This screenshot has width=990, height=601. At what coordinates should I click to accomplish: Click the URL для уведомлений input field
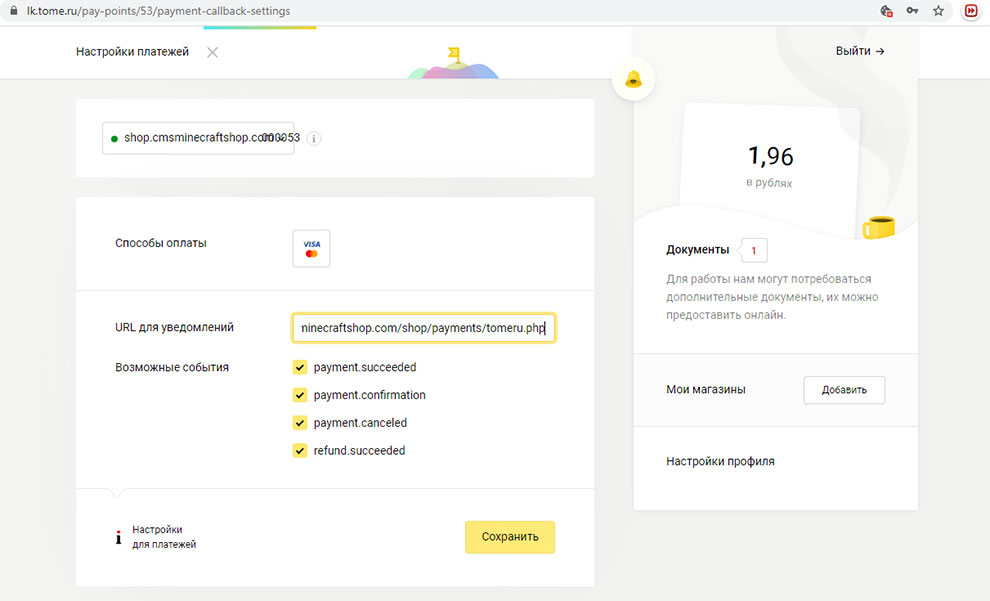pyautogui.click(x=423, y=328)
